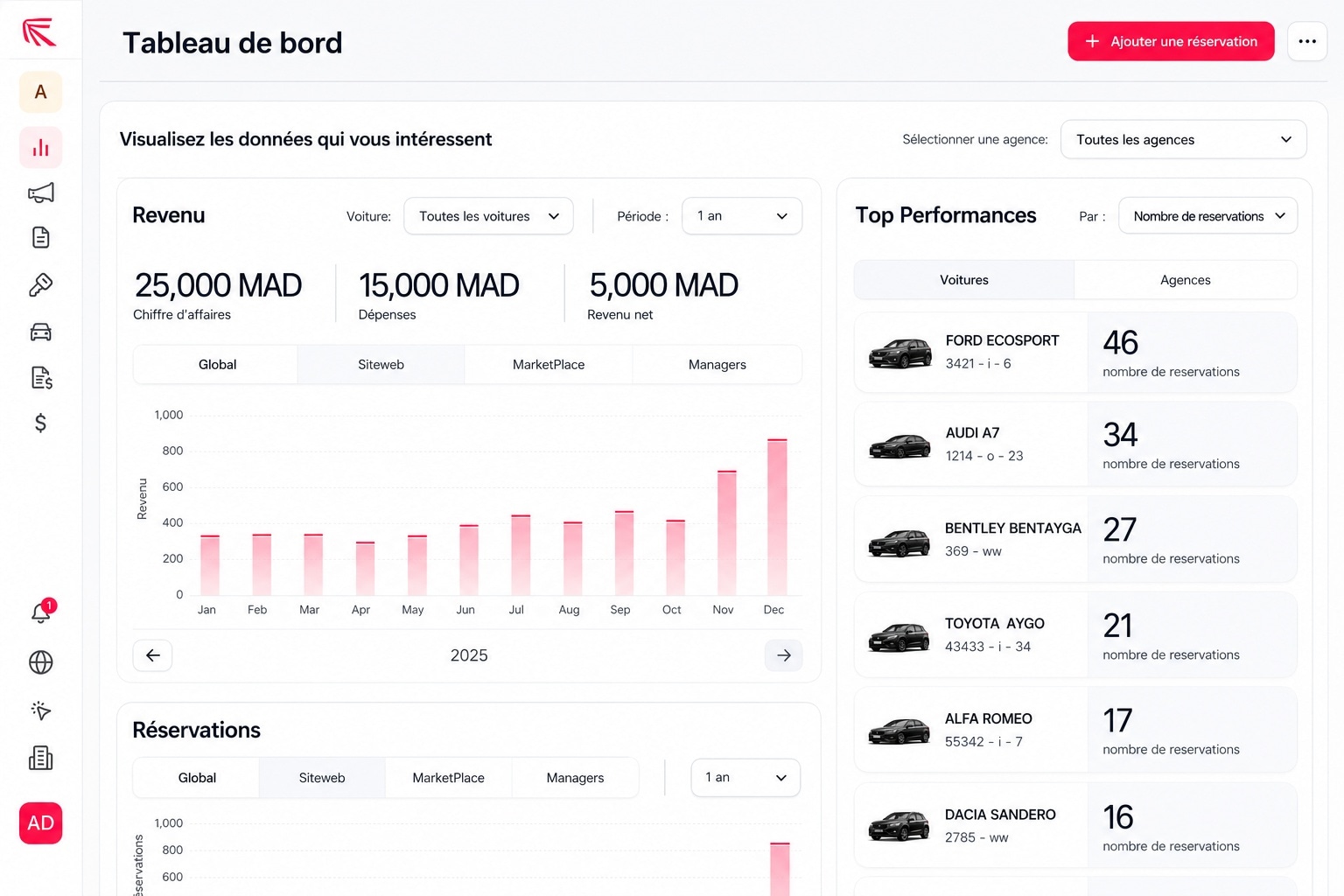The width and height of the screenshot is (1344, 896).
Task: Switch to the Voitures tab
Action: (964, 280)
